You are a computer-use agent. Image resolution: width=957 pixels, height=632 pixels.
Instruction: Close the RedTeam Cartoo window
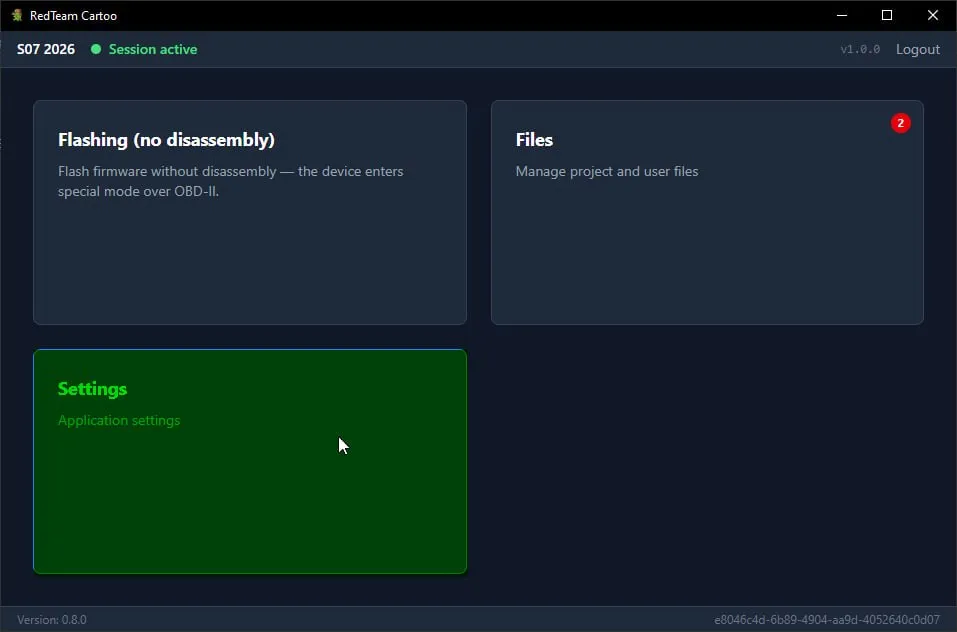coord(933,15)
